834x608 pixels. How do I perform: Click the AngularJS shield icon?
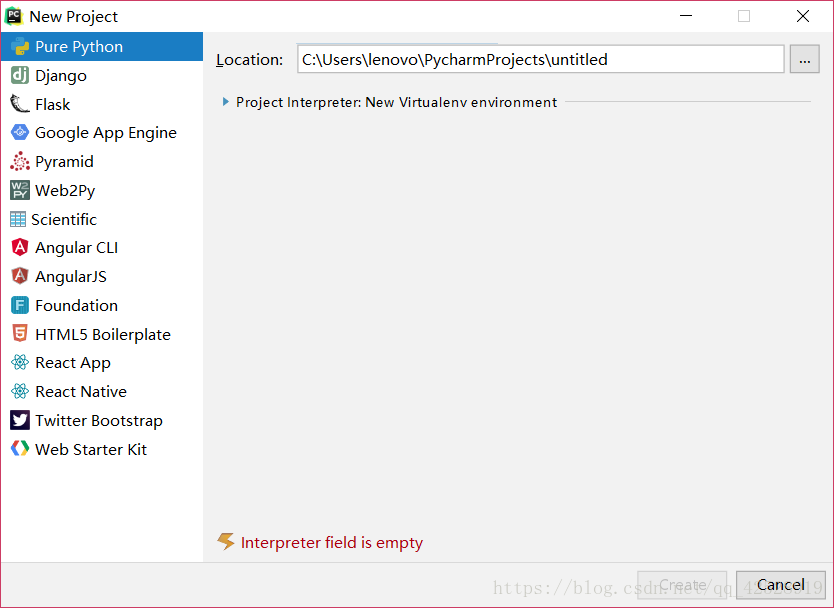pos(20,276)
